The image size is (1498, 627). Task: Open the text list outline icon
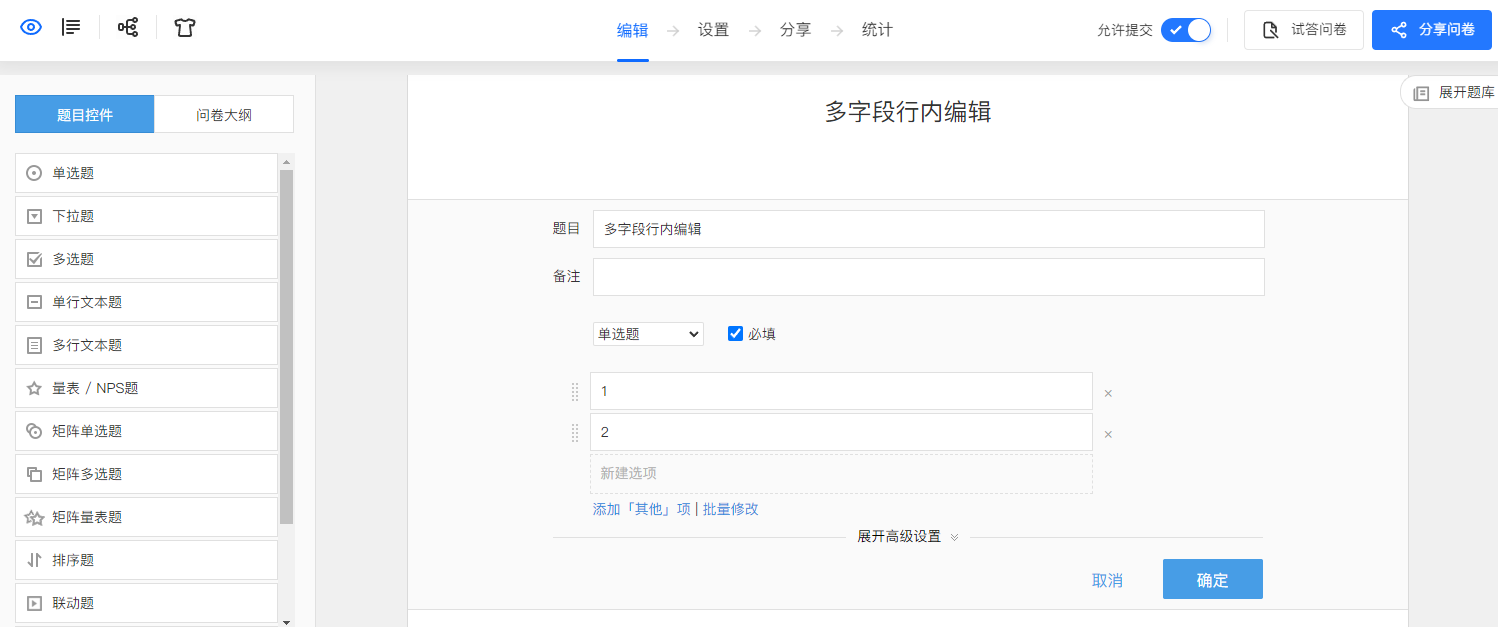click(x=71, y=27)
